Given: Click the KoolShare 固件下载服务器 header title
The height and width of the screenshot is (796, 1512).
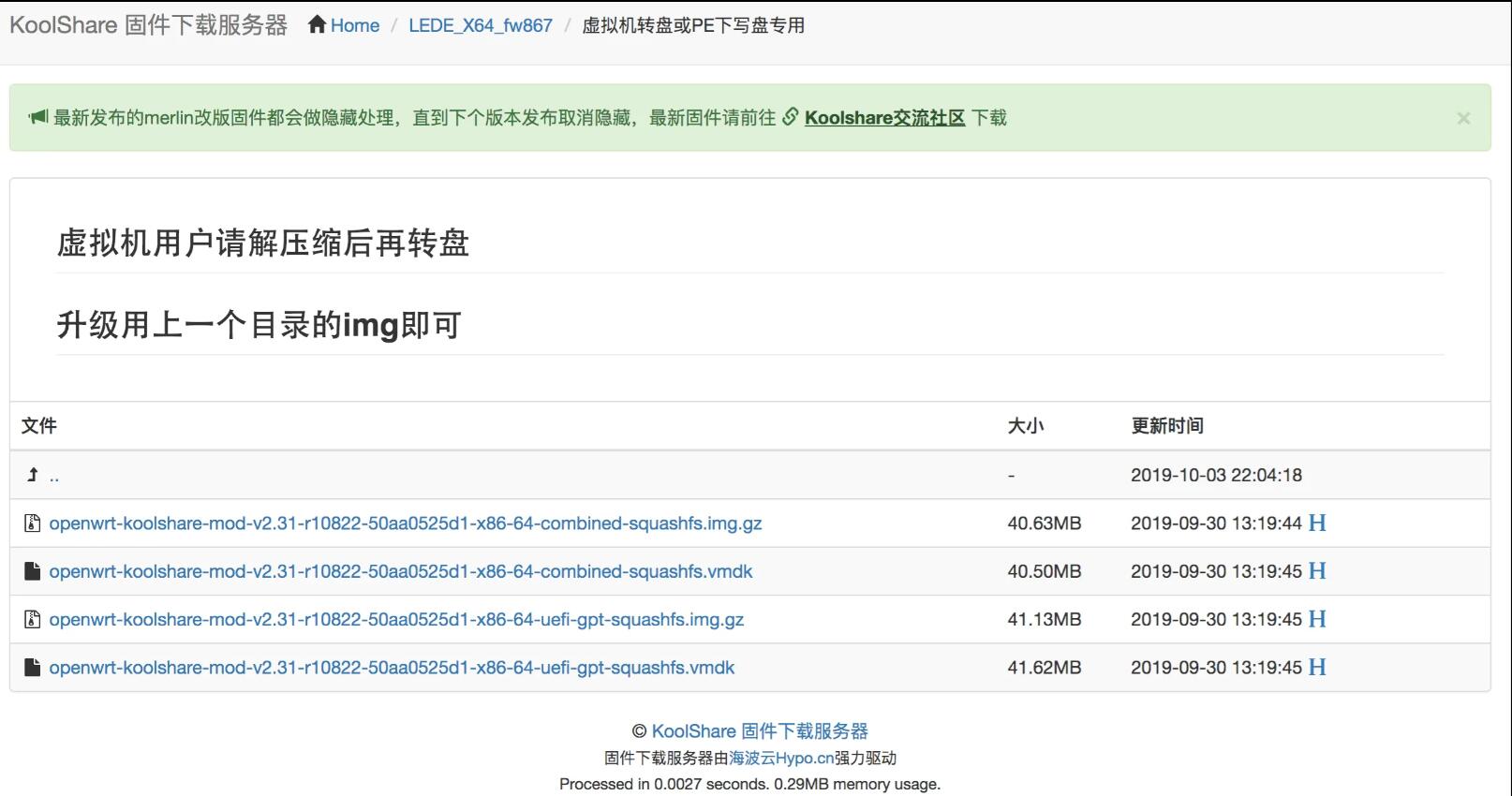Looking at the screenshot, I should point(148,25).
